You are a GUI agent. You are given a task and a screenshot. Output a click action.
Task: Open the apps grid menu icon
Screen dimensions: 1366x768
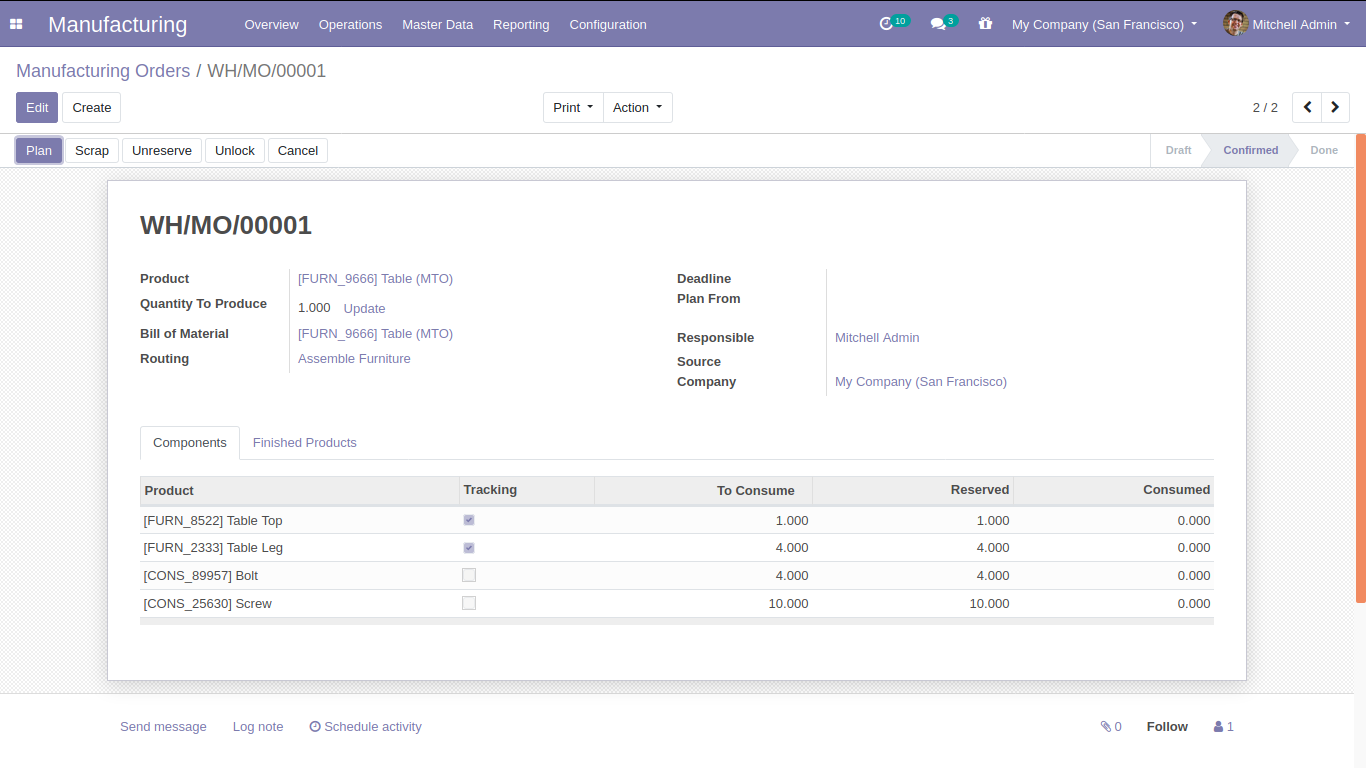point(16,24)
